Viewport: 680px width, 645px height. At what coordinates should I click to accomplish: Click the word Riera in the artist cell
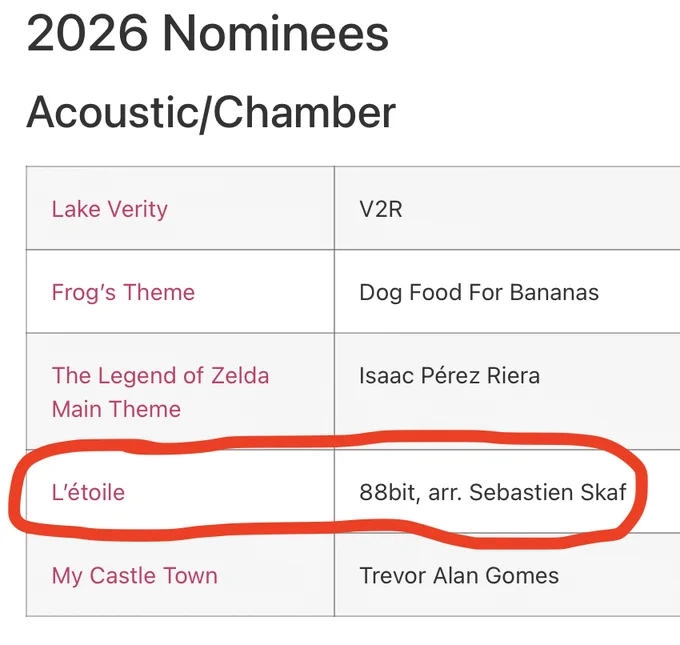[513, 375]
